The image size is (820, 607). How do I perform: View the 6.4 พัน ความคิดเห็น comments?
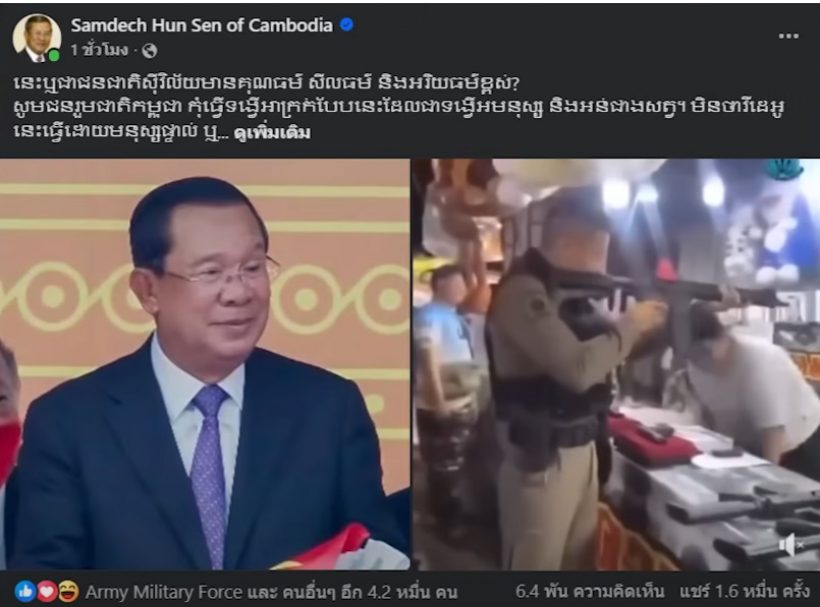tap(589, 591)
